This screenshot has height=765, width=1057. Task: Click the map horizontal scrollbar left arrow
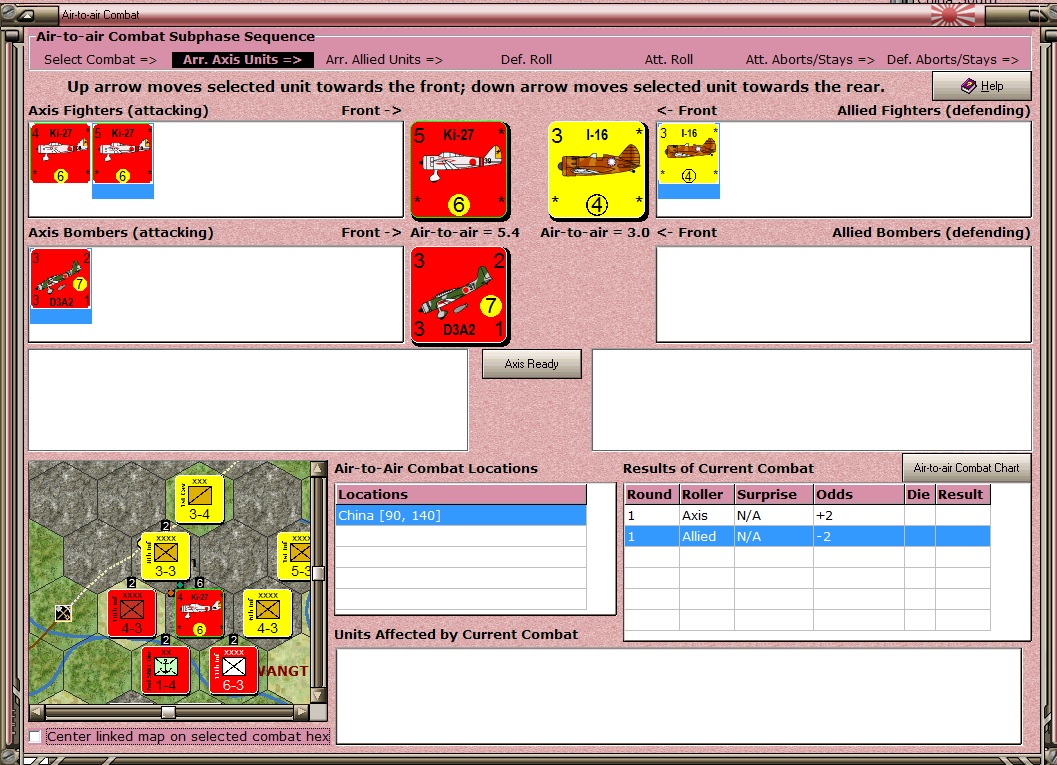[x=36, y=712]
